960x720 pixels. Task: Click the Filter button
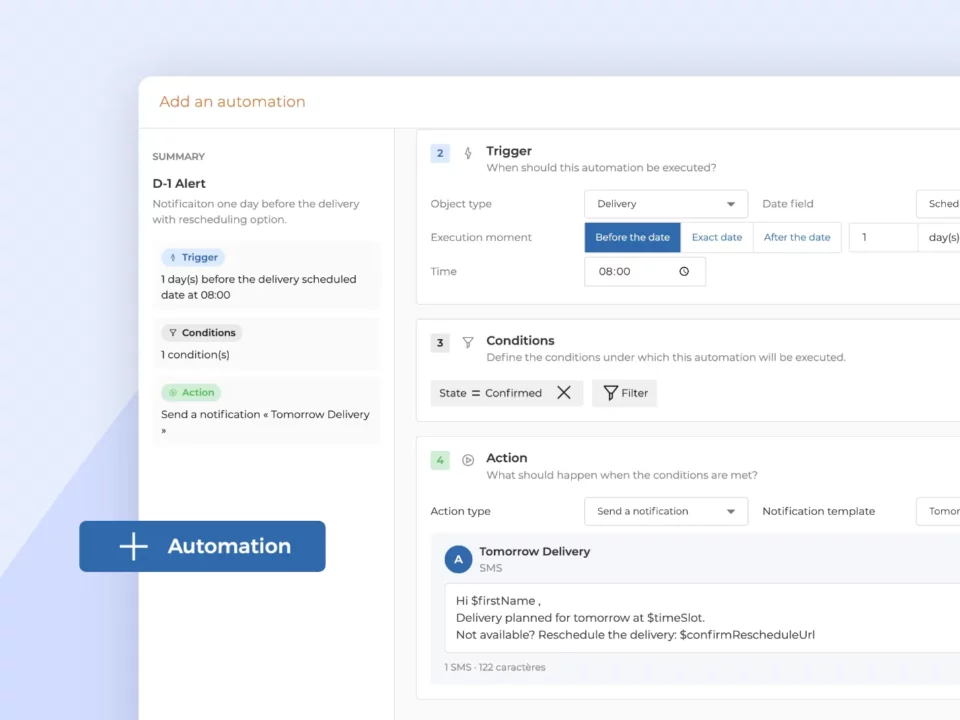pos(624,393)
